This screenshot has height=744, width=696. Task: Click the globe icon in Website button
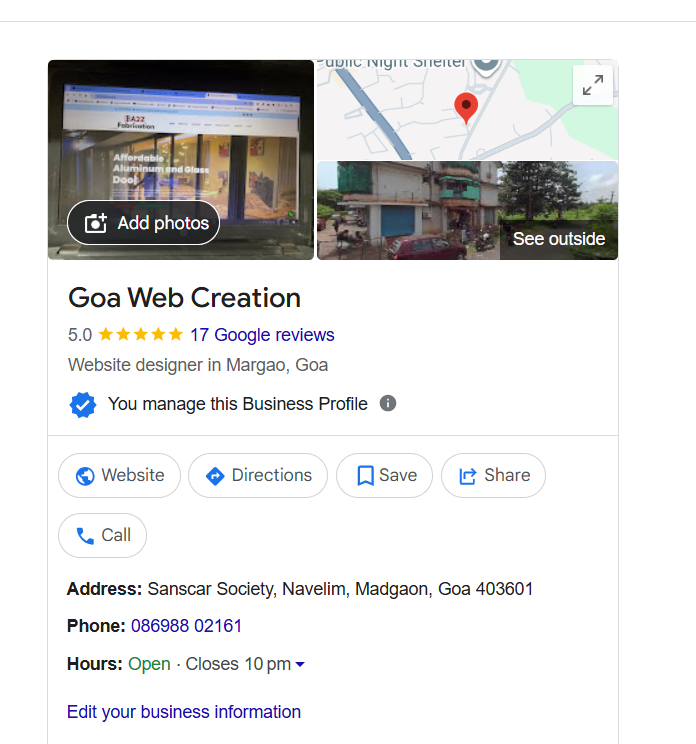(85, 476)
